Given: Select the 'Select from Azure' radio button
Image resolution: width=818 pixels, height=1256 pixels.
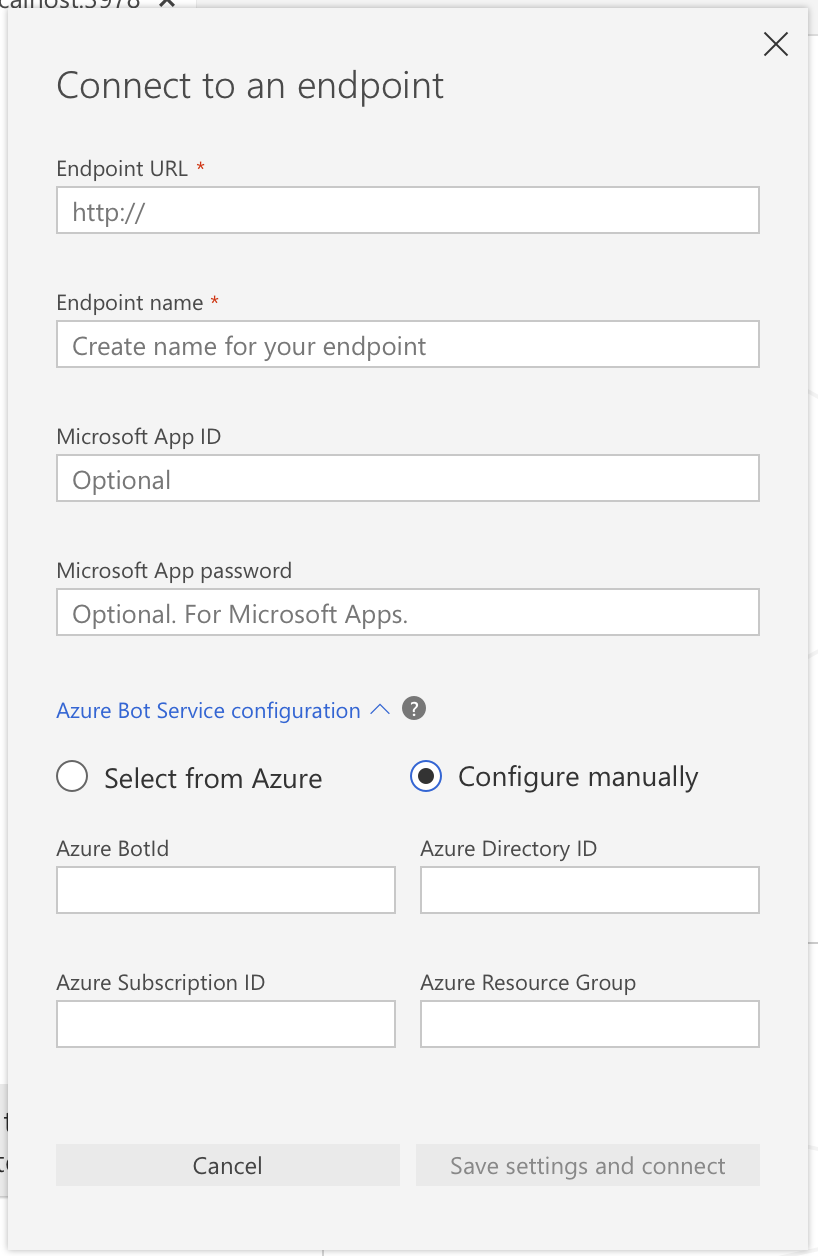Looking at the screenshot, I should [x=73, y=777].
